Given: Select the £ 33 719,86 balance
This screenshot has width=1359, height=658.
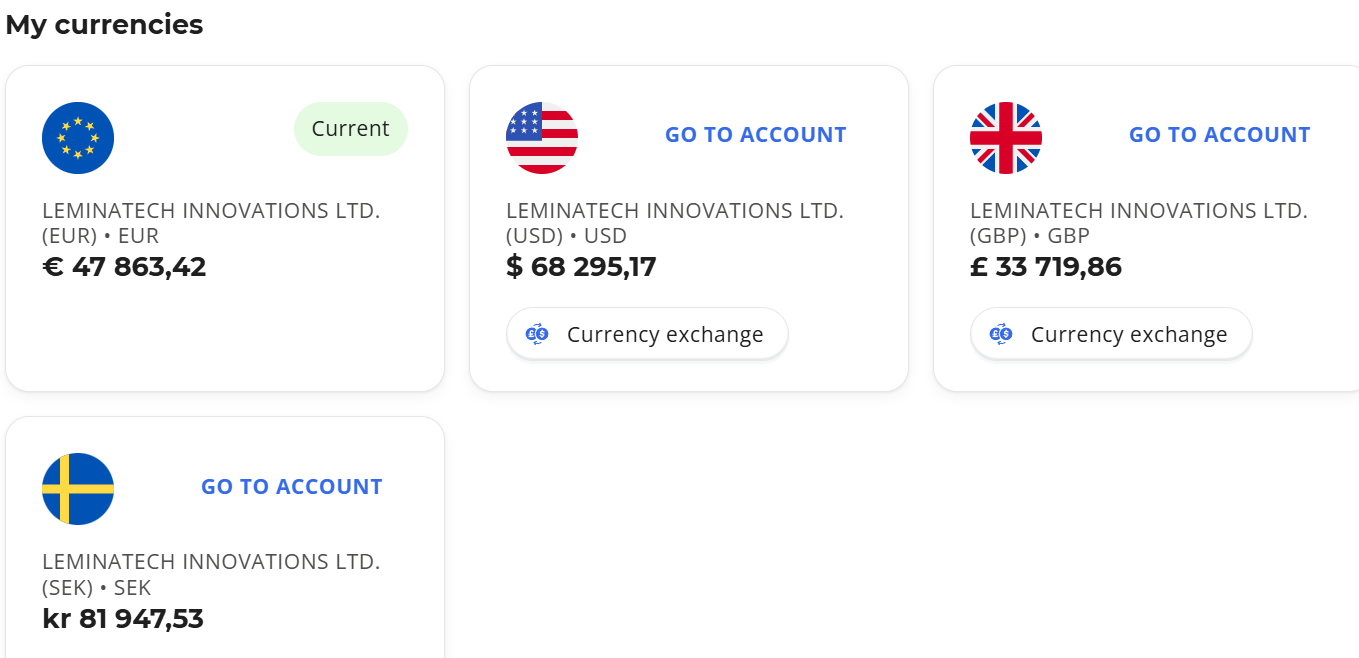Looking at the screenshot, I should click(x=1045, y=267).
